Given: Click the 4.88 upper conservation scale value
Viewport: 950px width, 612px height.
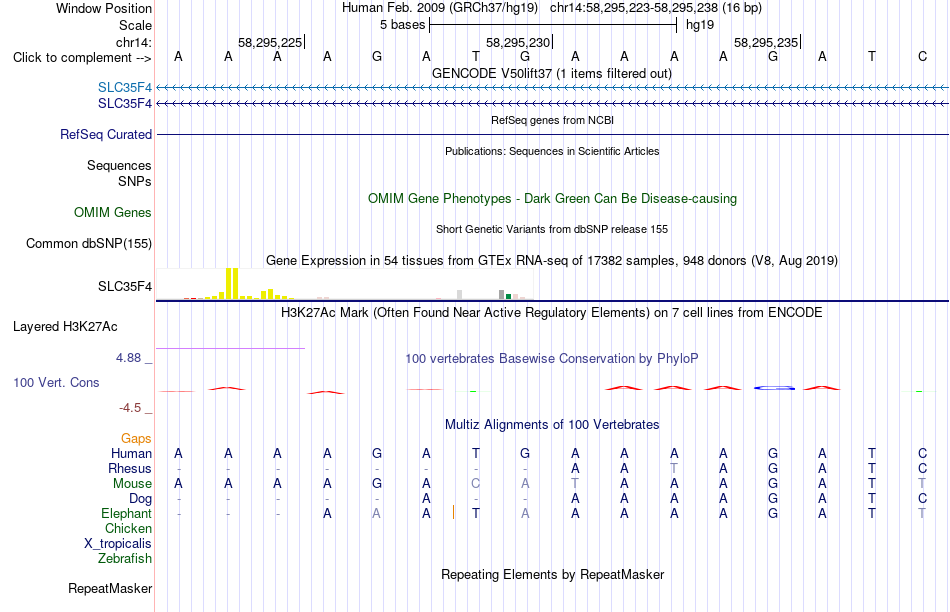Looking at the screenshot, I should coord(128,358).
